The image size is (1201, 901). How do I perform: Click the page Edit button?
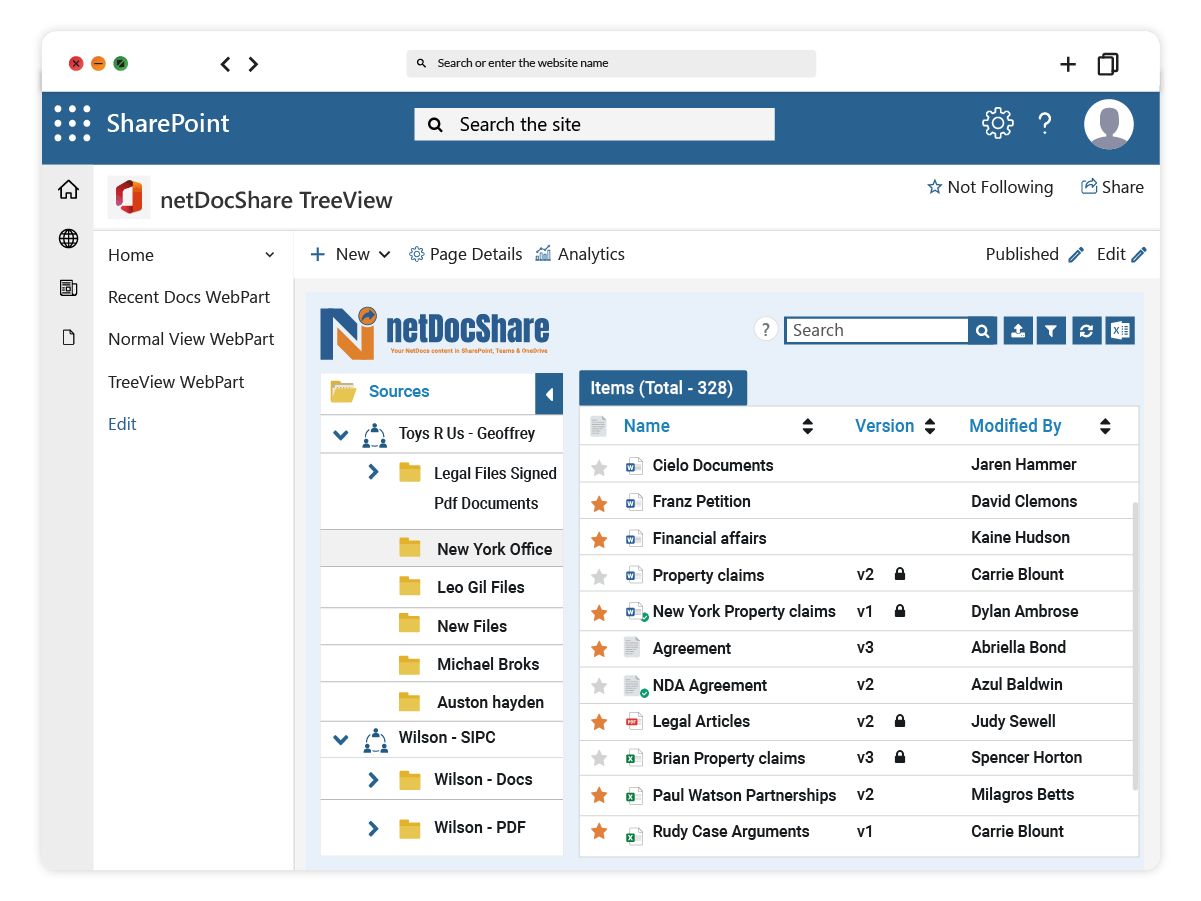point(1121,254)
